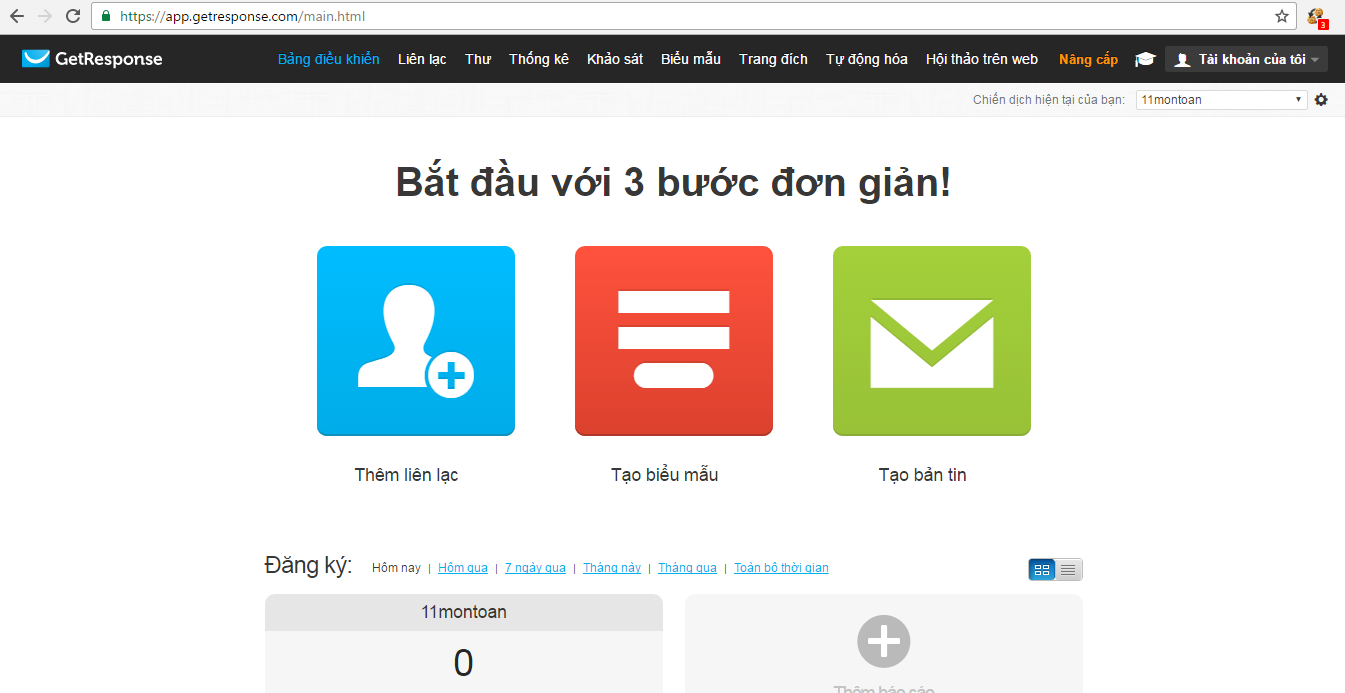This screenshot has height=693, width=1345.
Task: Click the Nâng cấp upgrade link
Action: [x=1088, y=59]
